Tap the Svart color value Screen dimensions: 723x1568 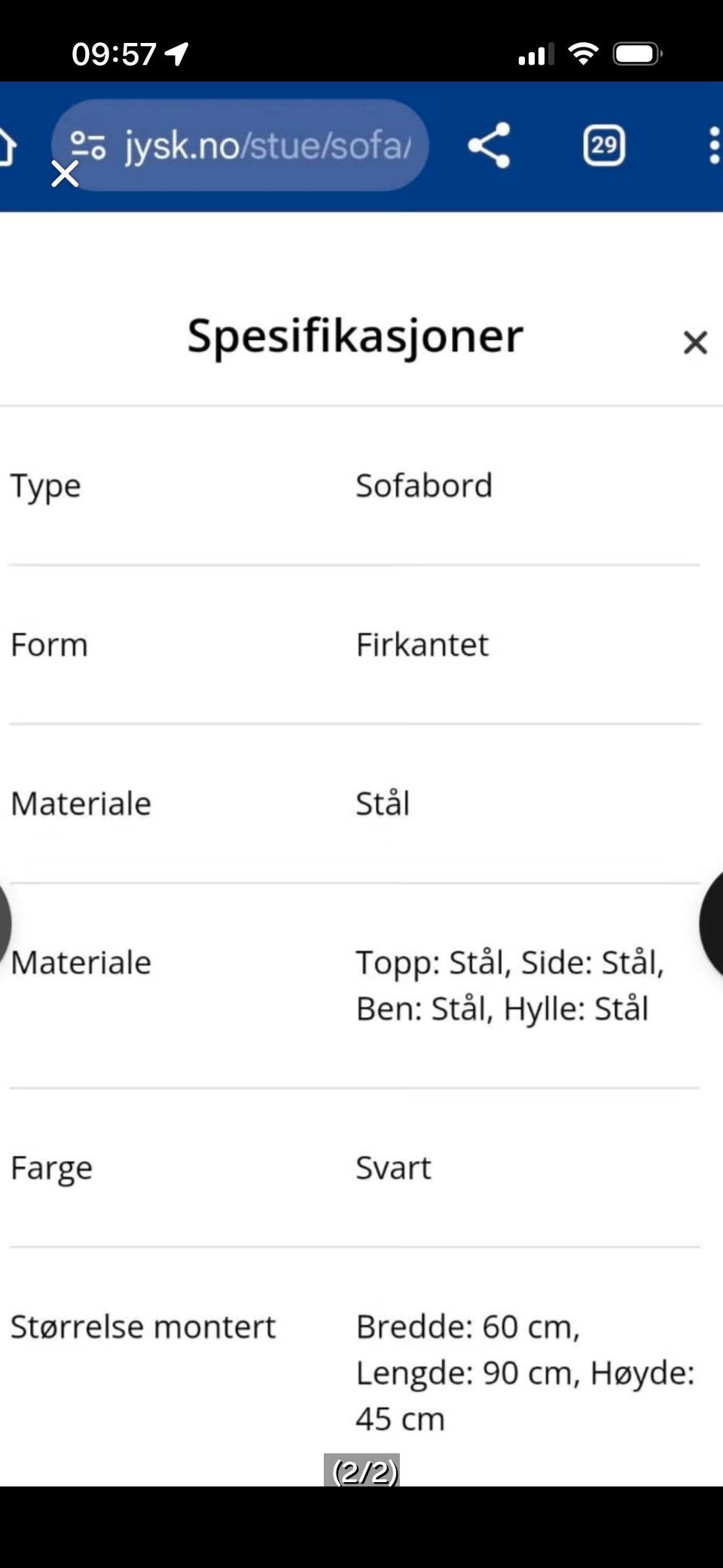(393, 1168)
